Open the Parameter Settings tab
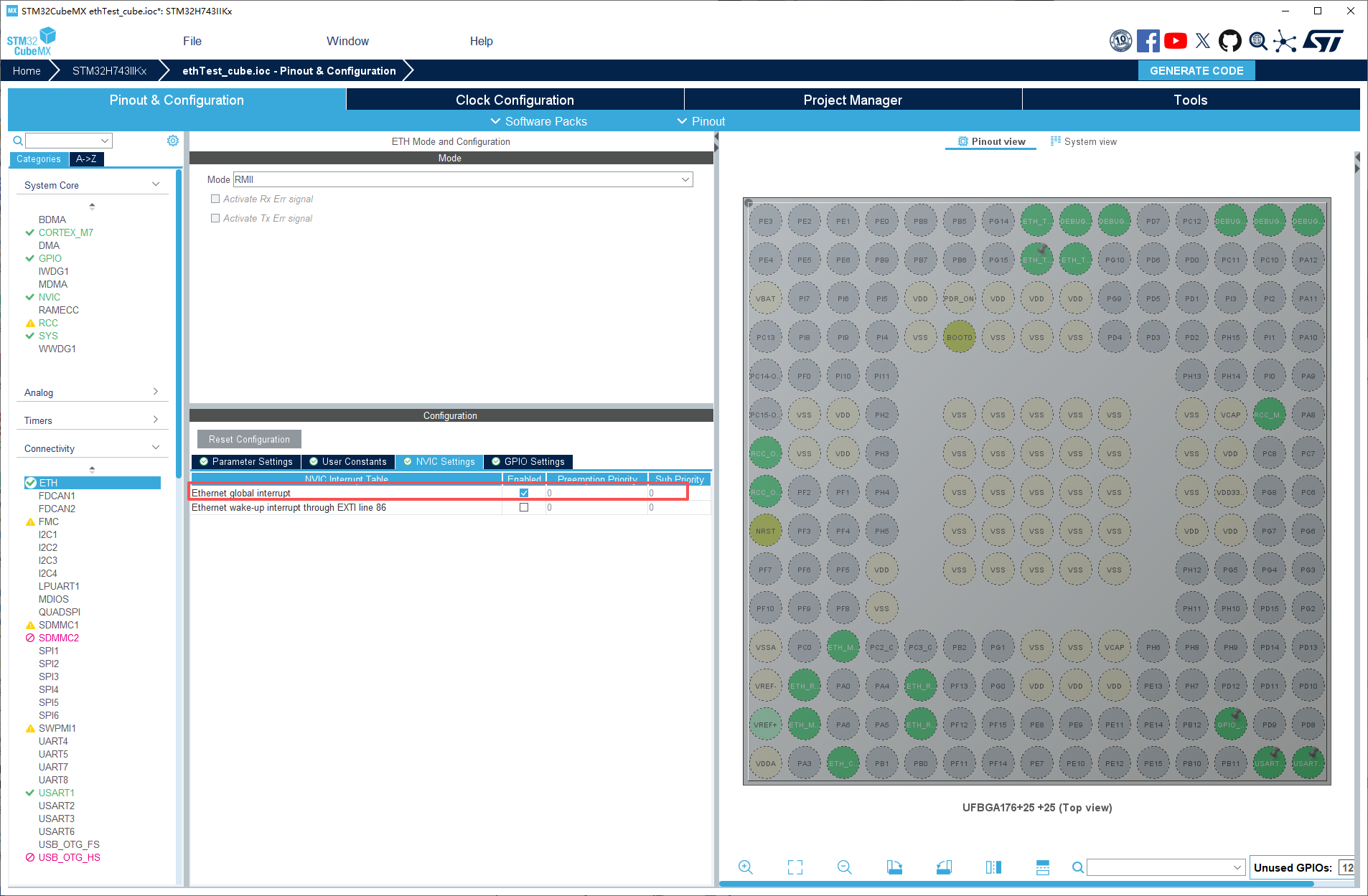The height and width of the screenshot is (896, 1368). pos(246,461)
